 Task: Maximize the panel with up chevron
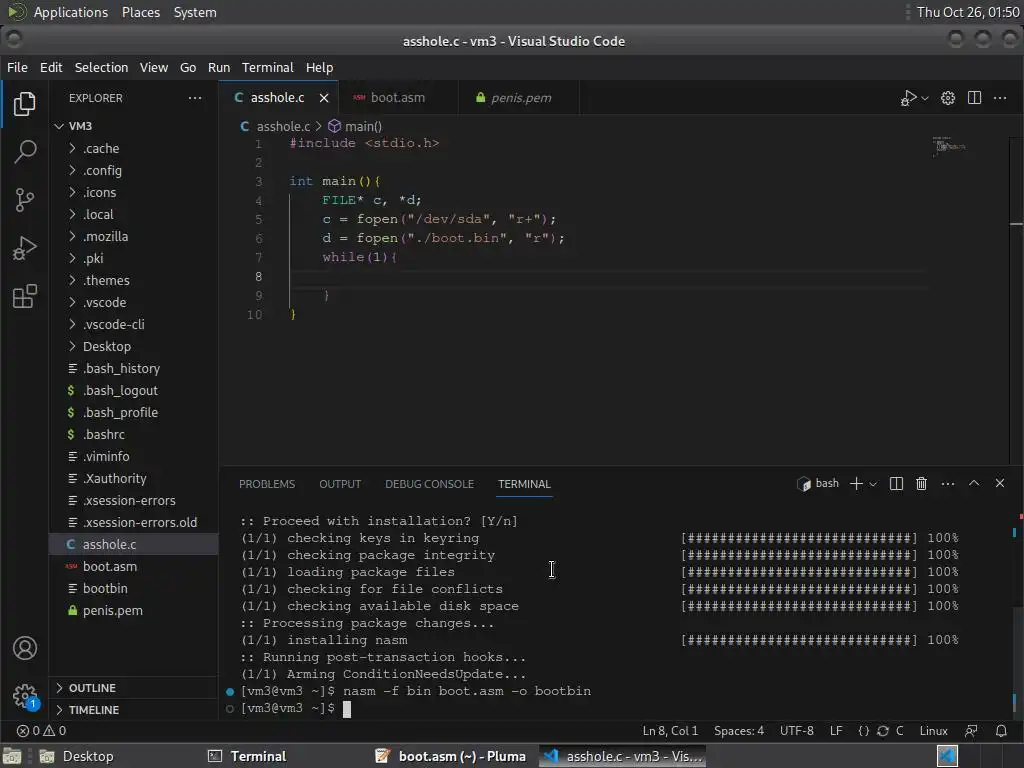[974, 483]
